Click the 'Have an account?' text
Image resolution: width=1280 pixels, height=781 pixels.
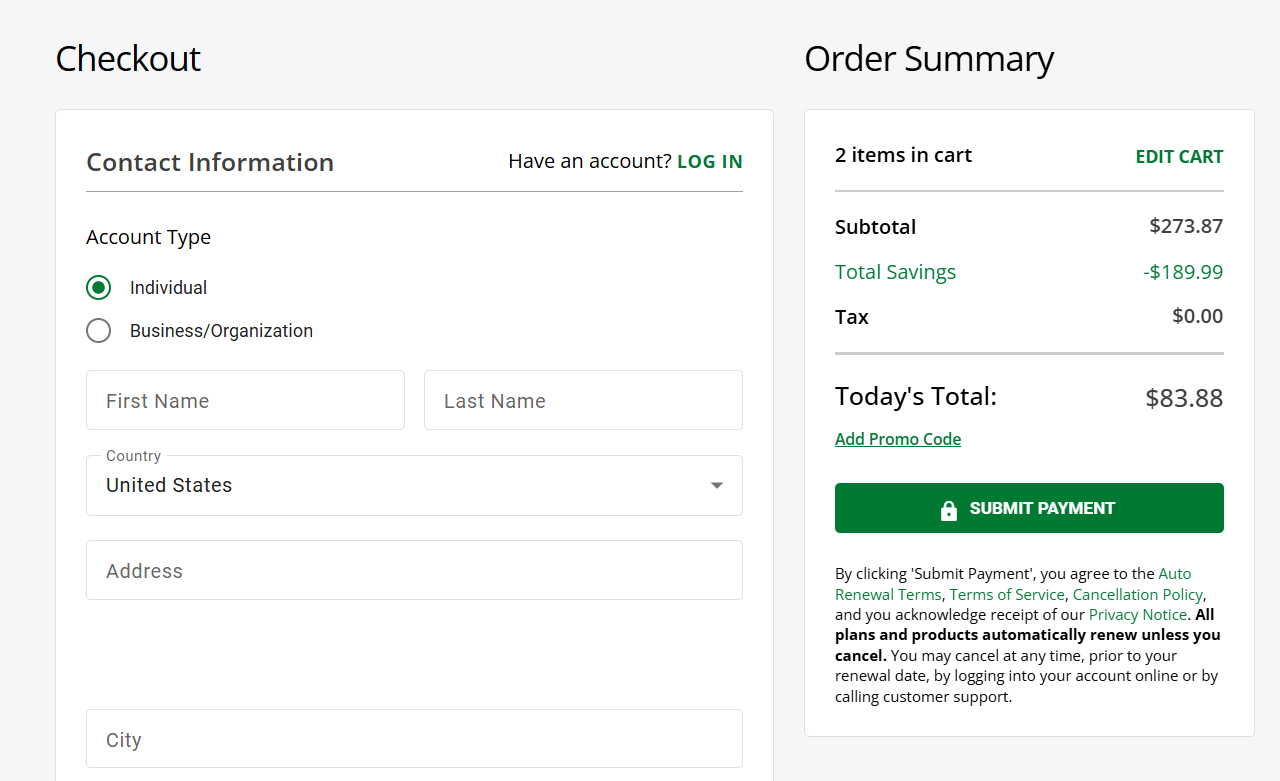click(x=590, y=161)
